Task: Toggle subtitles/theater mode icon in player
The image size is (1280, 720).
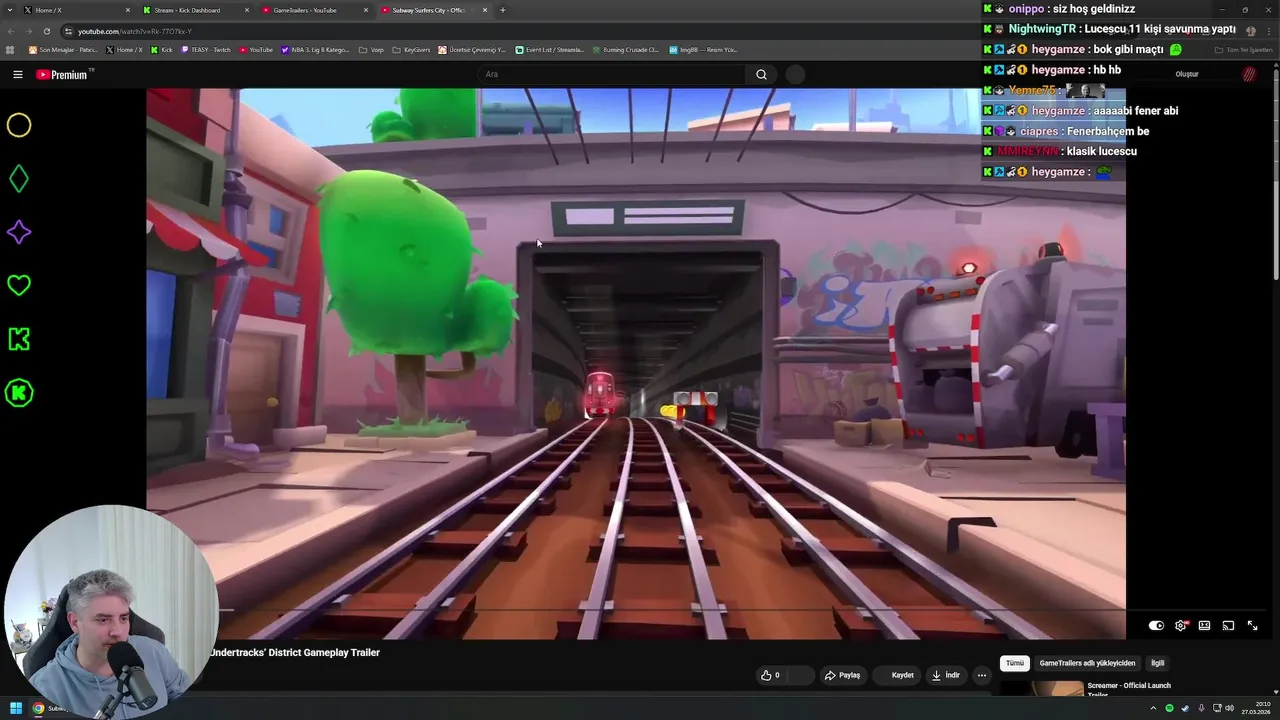Action: pos(1204,626)
